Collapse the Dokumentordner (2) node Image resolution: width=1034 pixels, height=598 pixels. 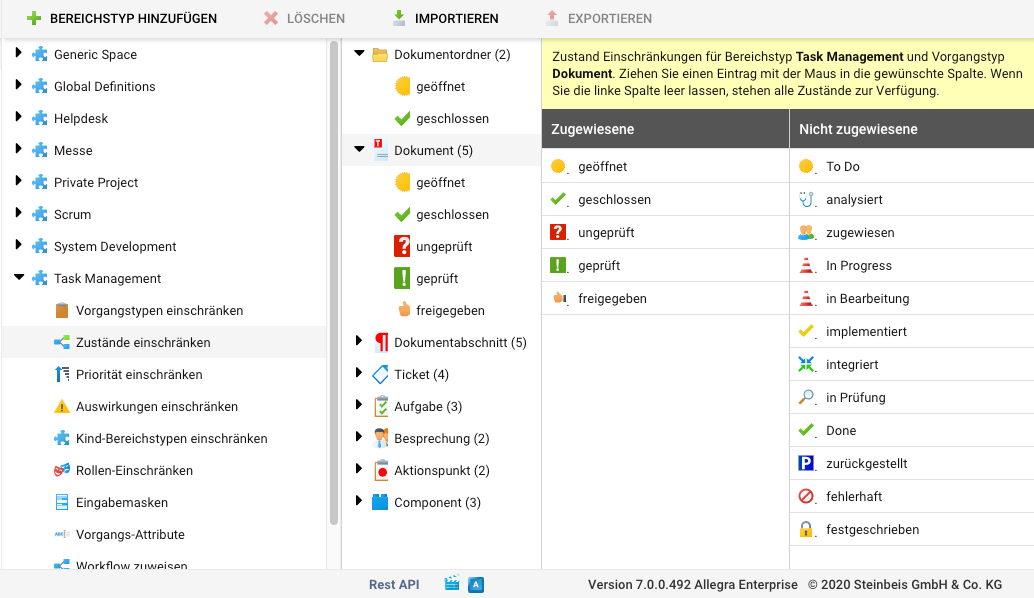click(360, 54)
